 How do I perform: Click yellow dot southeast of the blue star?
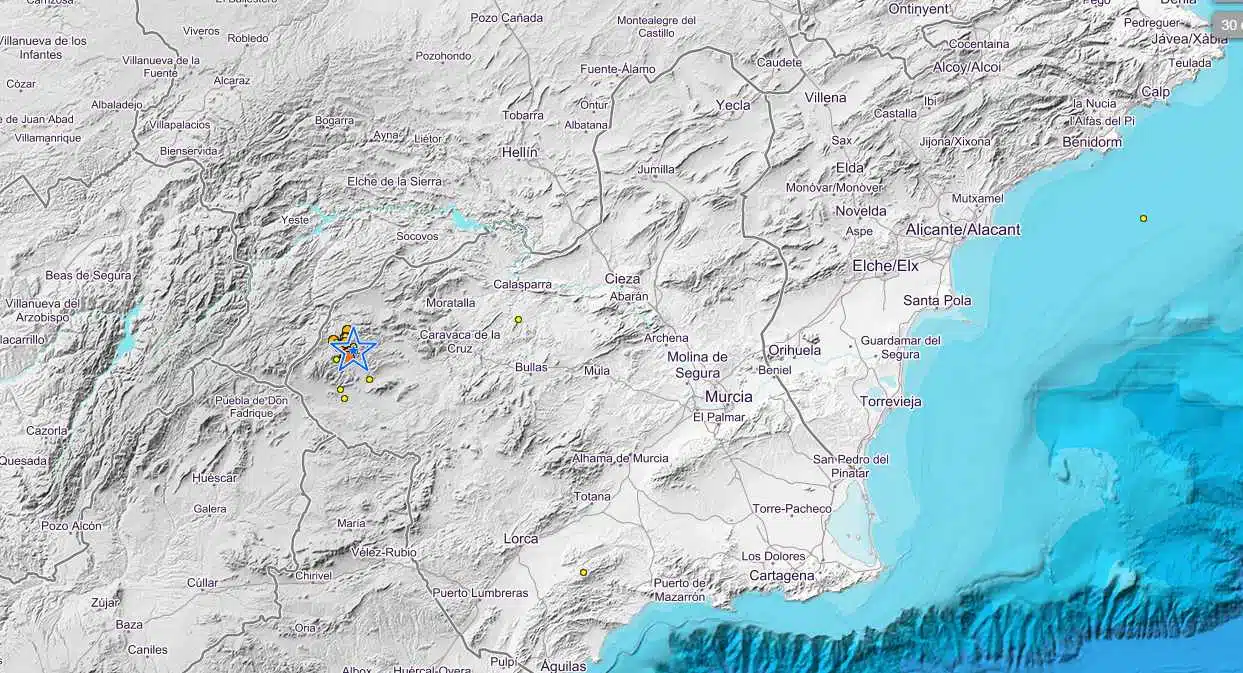point(370,379)
